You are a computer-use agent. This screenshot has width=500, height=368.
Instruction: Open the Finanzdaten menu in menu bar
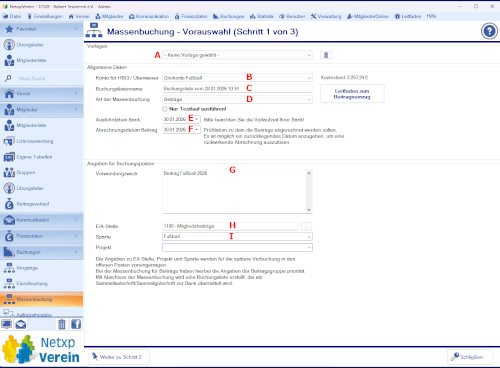pyautogui.click(x=191, y=16)
